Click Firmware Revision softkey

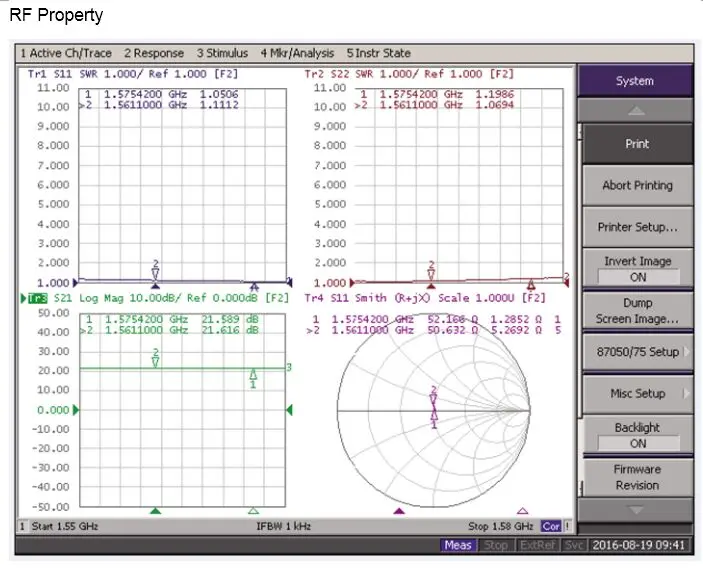(637, 477)
